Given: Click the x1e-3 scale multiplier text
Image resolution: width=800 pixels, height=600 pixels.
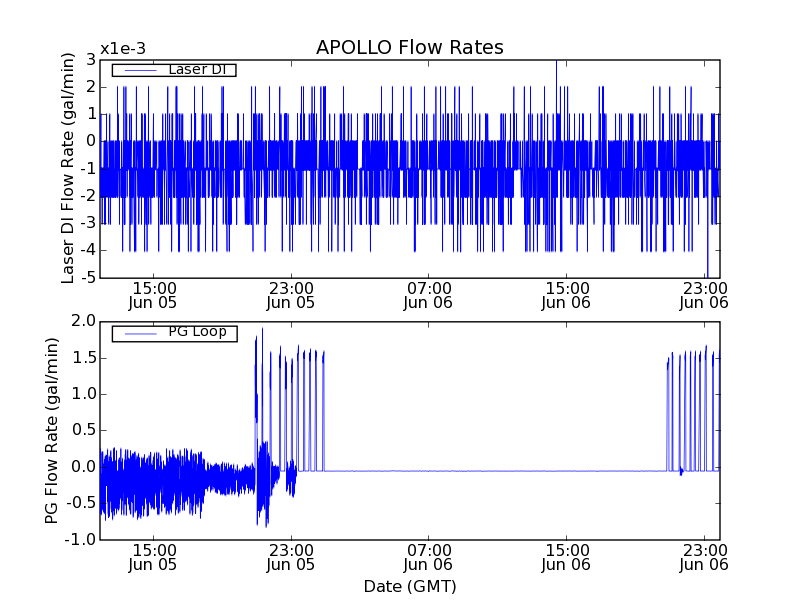Looking at the screenshot, I should (123, 49).
